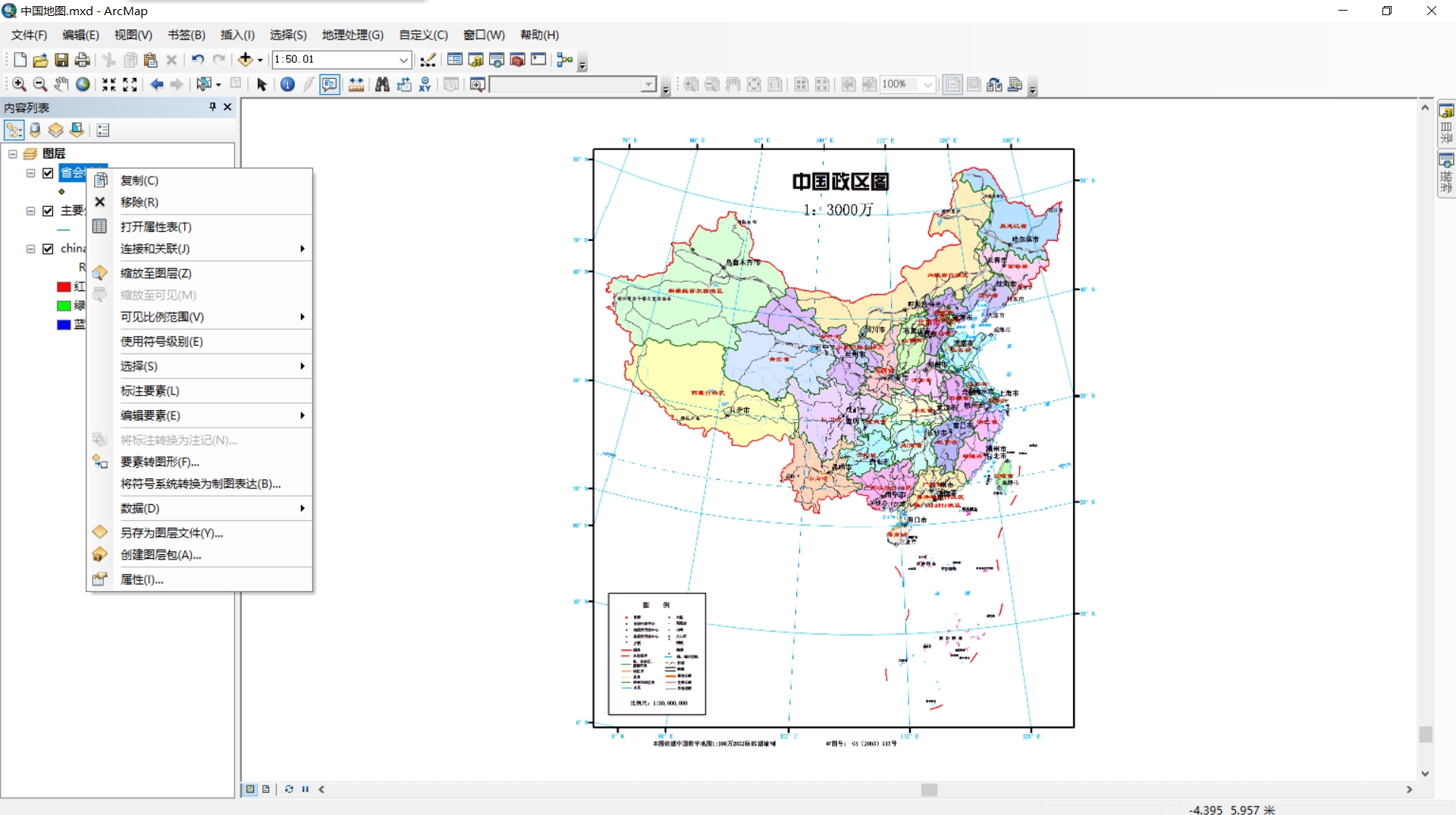Switch to List By Selection
The height and width of the screenshot is (815, 1456).
point(77,130)
